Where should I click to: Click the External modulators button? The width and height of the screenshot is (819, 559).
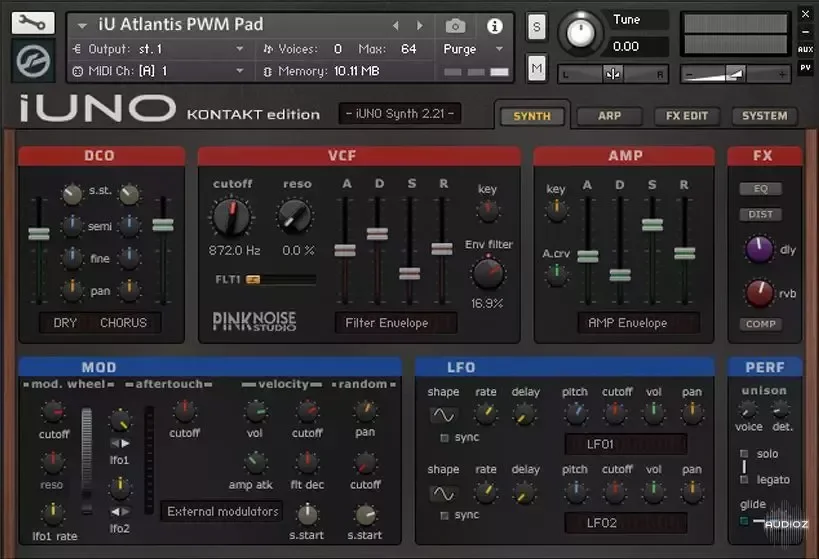[223, 511]
